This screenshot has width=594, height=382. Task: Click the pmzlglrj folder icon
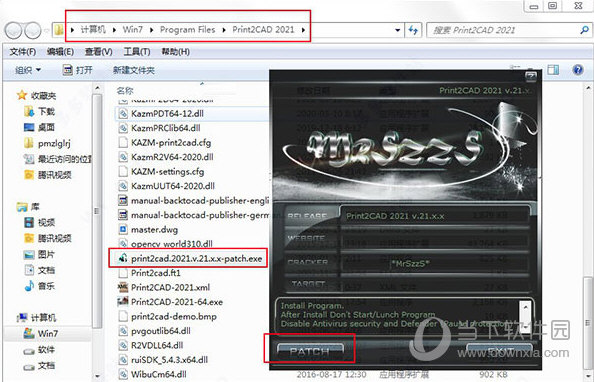click(29, 143)
